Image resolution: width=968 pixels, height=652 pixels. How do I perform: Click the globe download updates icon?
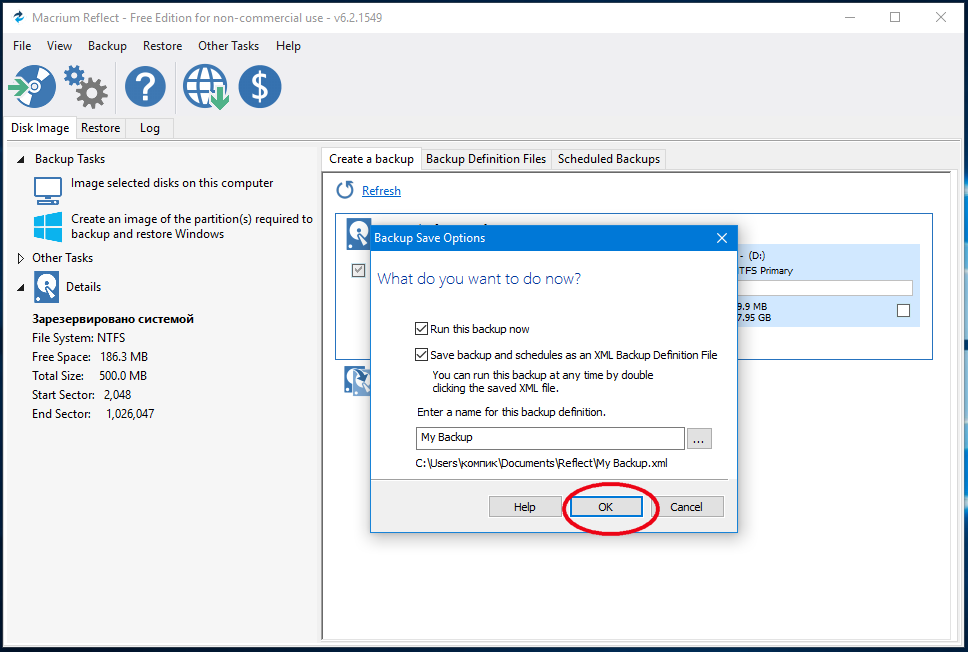[206, 87]
